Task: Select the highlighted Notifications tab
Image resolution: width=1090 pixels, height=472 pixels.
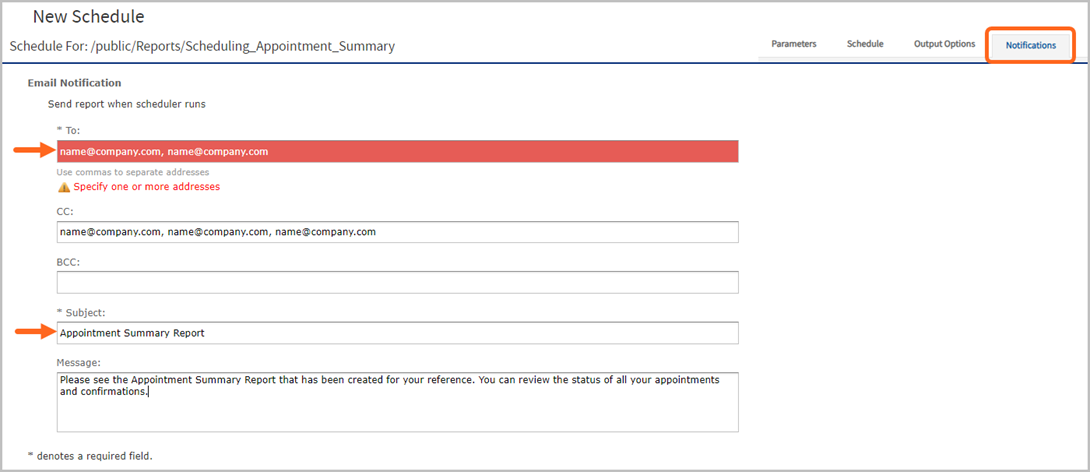Action: [x=1031, y=45]
